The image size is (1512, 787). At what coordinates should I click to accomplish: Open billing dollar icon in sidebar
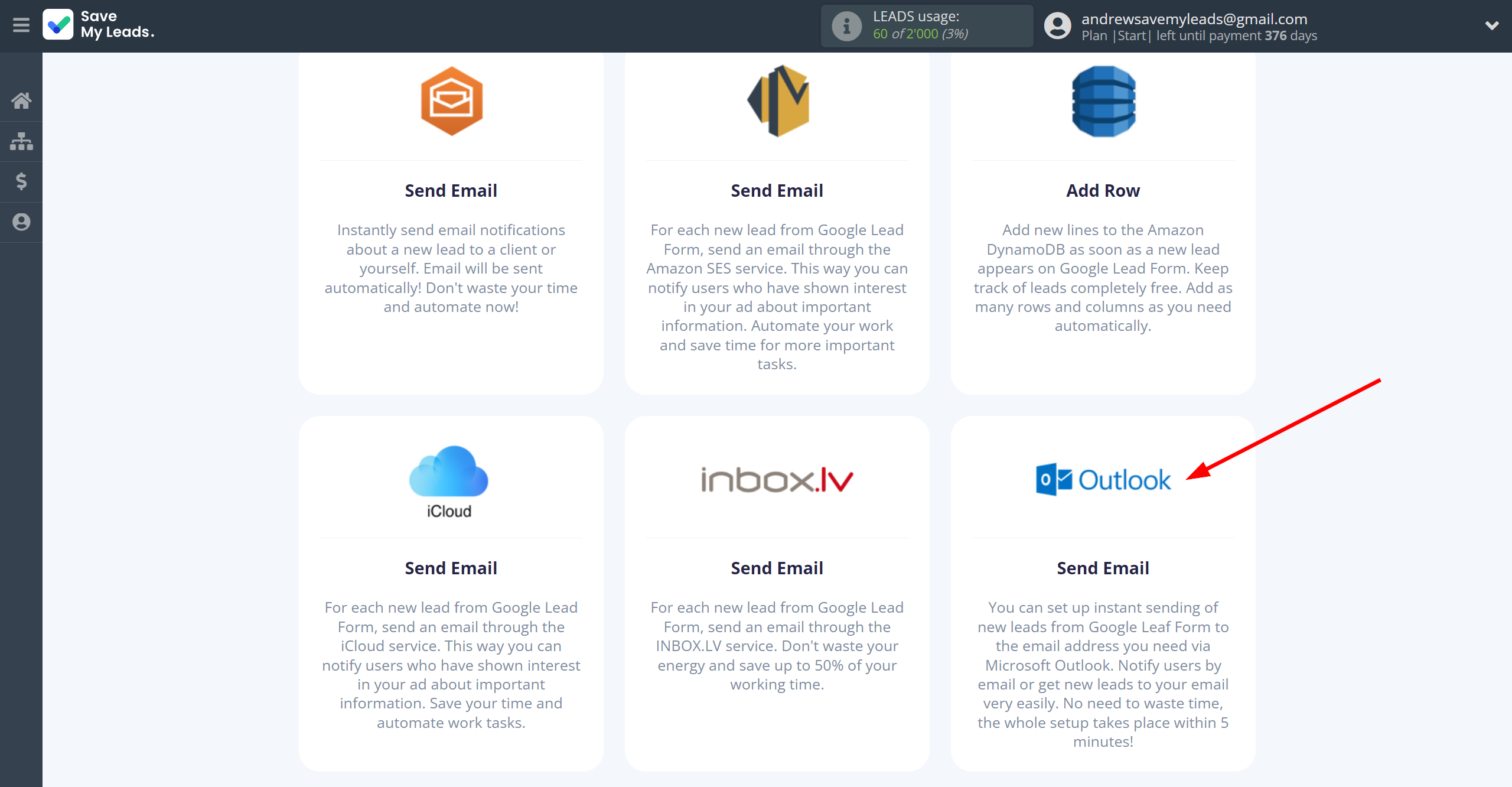pos(21,181)
